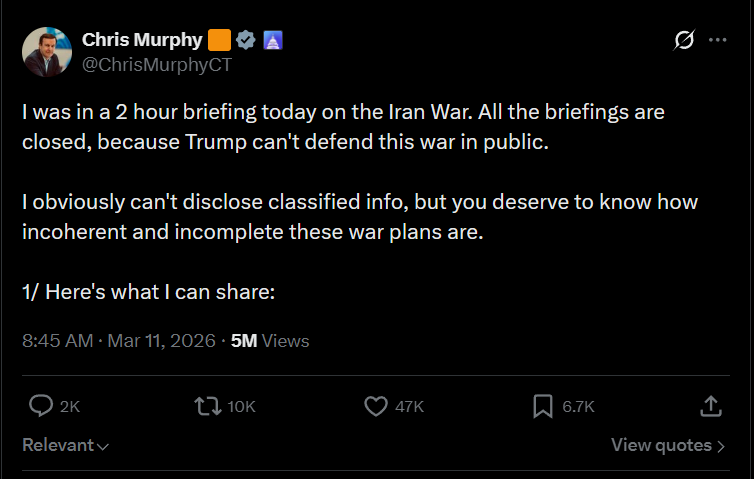Open the Chris Murphy display name link
The height and width of the screenshot is (479, 754).
pos(142,40)
